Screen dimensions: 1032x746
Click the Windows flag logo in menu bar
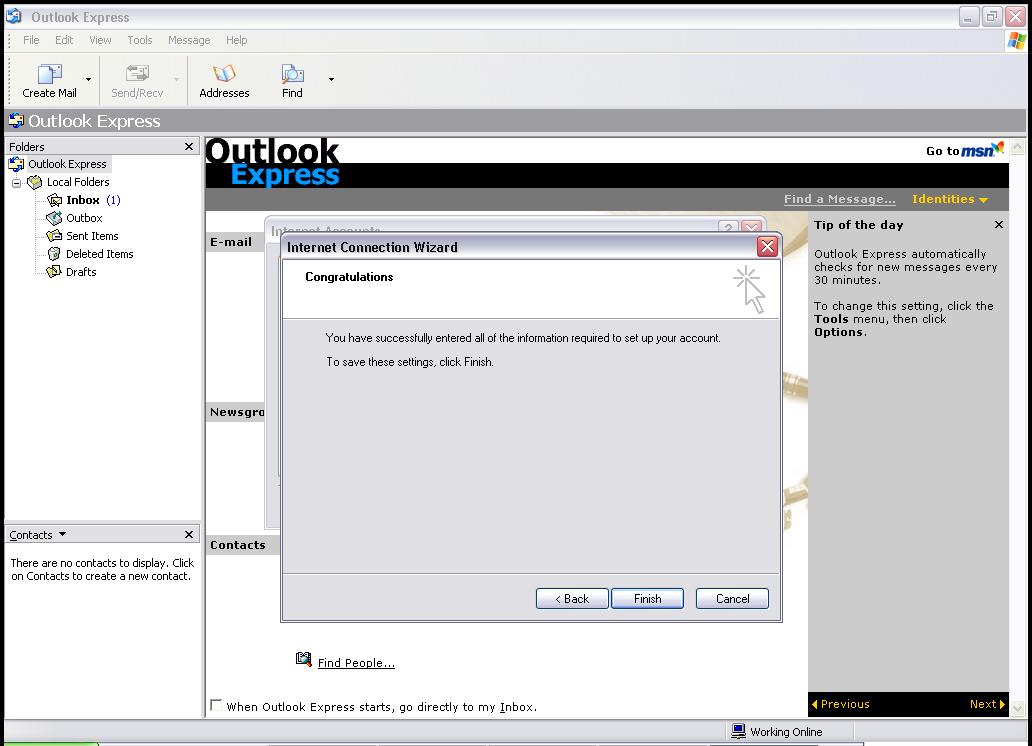(1016, 40)
